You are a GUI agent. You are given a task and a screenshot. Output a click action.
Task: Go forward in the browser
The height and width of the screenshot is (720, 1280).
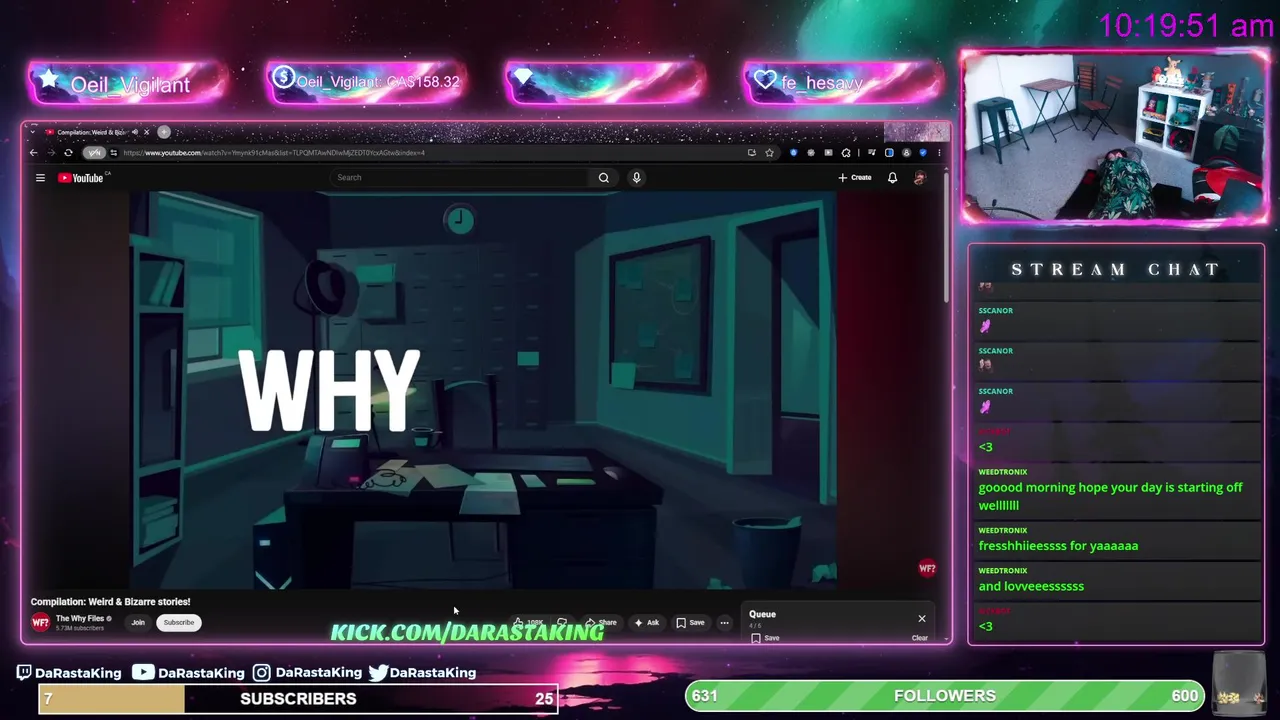click(51, 153)
